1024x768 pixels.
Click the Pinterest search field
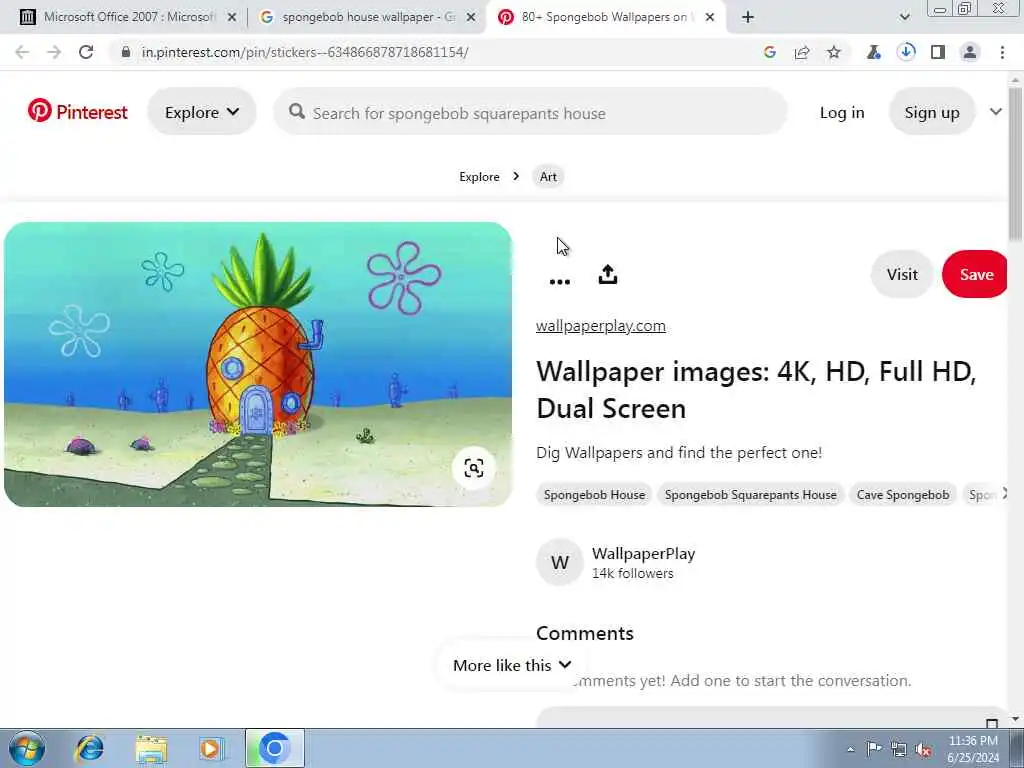pyautogui.click(x=530, y=112)
